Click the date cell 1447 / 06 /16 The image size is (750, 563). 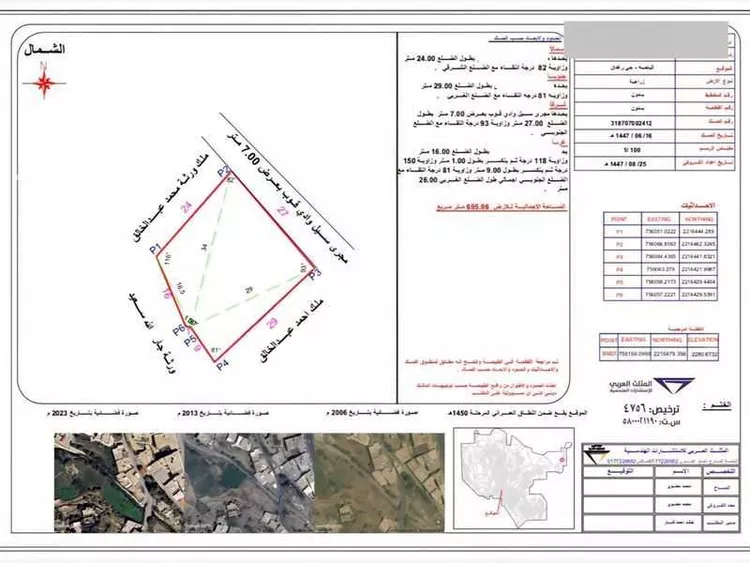pos(625,136)
